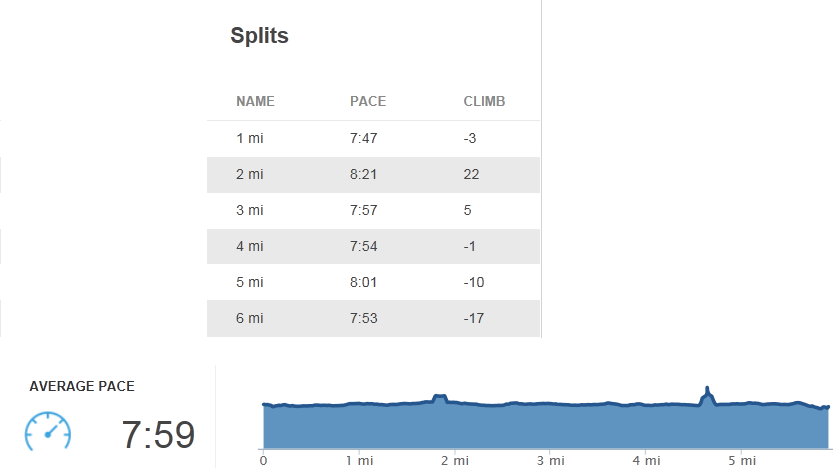Viewport: 833px width, 474px height.
Task: Click the 3 mi axis label on chart
Action: (550, 461)
